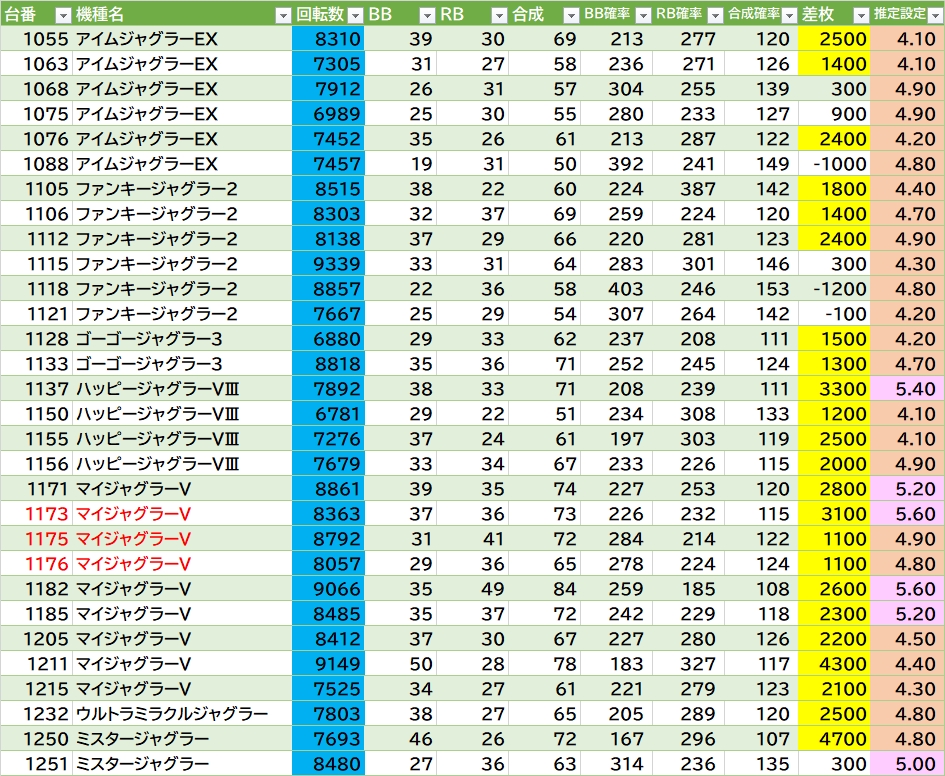Click the RB count 49 in row 1182
Image resolution: width=945 pixels, height=776 pixels.
(x=493, y=589)
